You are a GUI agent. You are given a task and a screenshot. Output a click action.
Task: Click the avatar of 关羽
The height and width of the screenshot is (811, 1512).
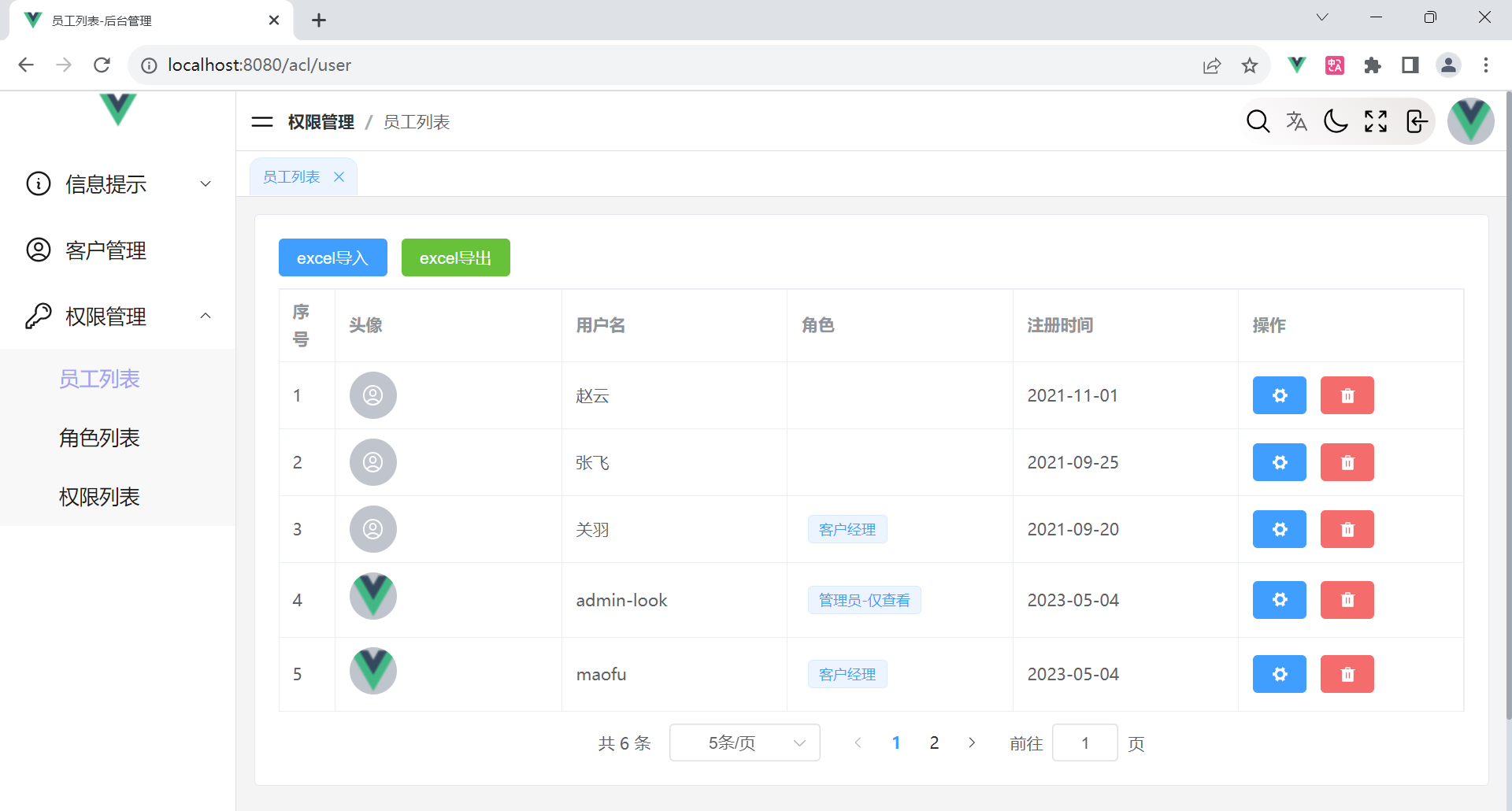click(x=373, y=529)
